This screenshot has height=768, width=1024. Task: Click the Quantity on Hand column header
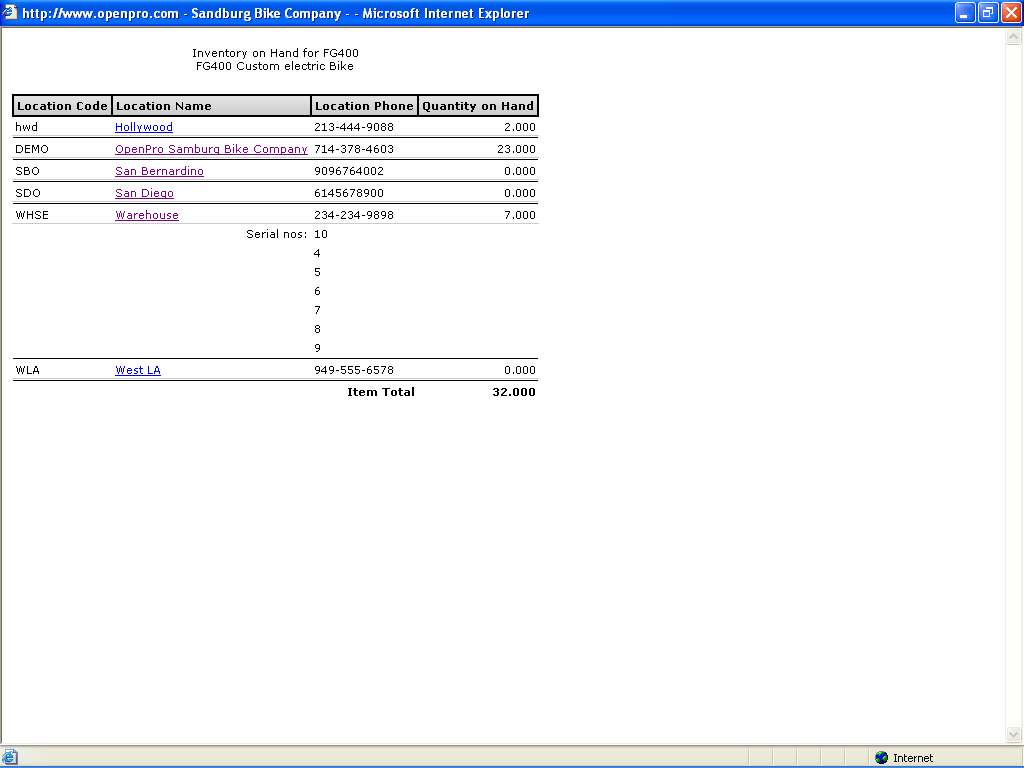coord(478,106)
